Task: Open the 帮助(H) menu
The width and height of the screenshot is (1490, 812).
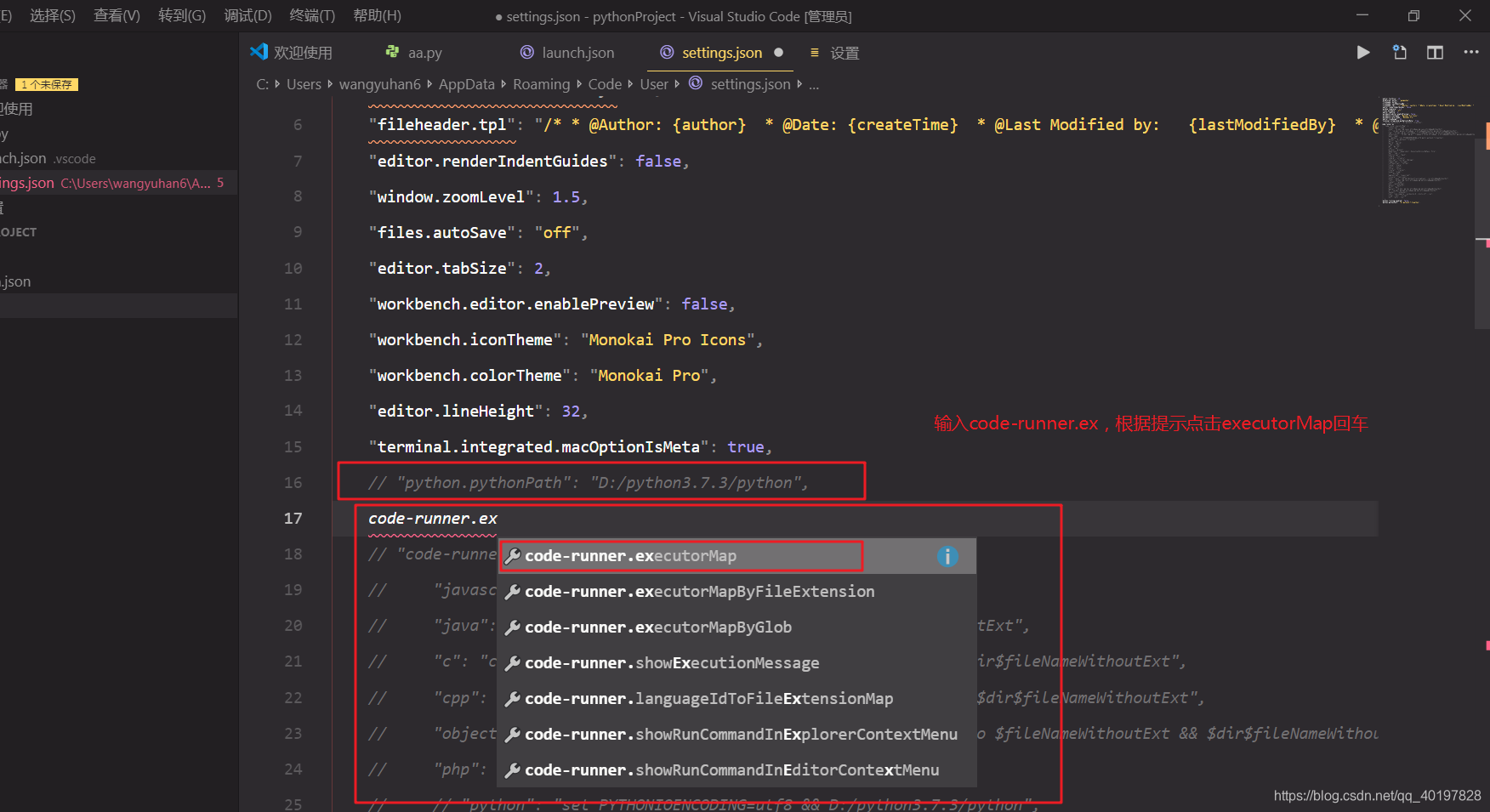Action: pyautogui.click(x=377, y=15)
